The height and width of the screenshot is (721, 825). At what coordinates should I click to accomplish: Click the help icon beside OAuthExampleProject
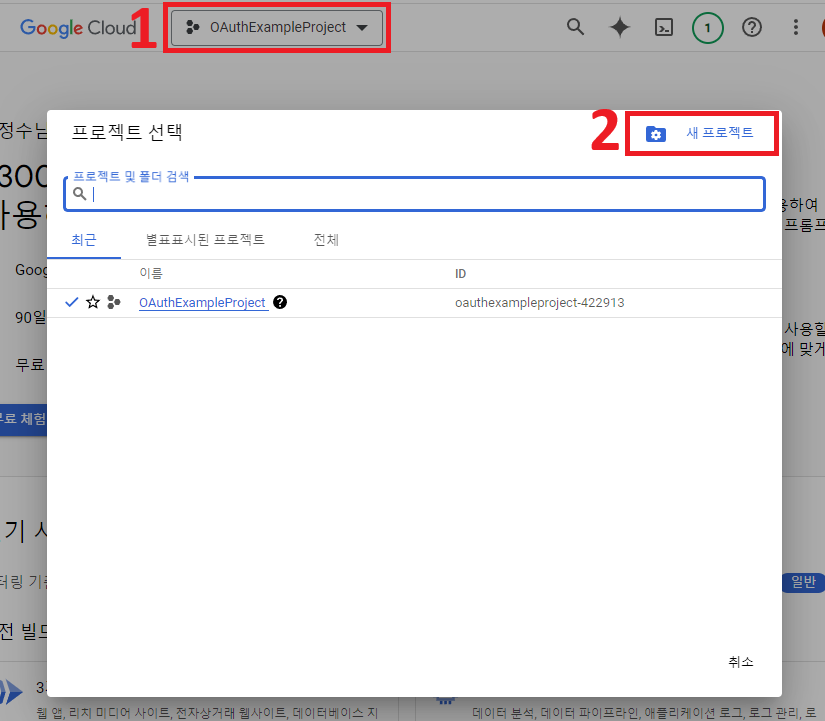pos(280,302)
